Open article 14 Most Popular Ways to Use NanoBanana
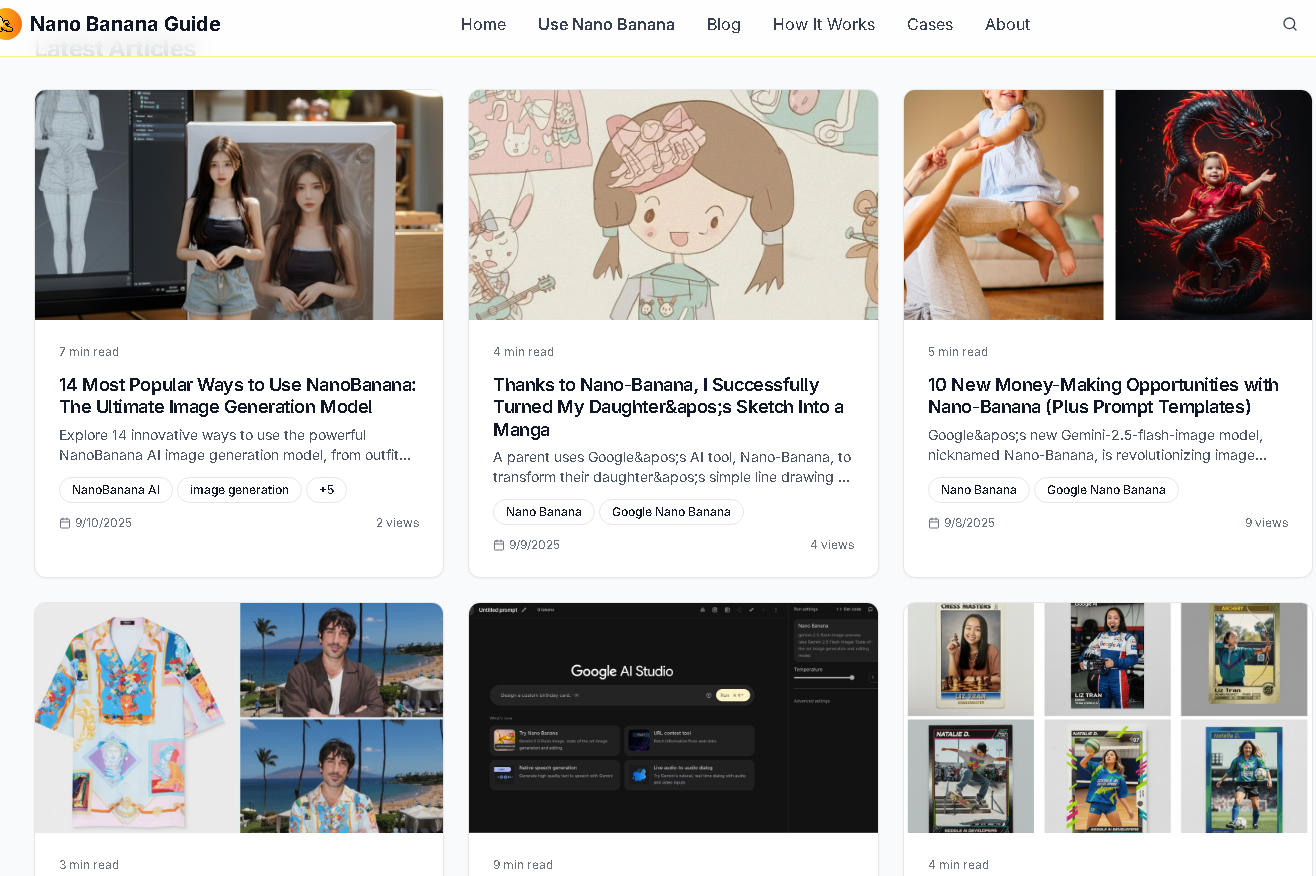Screen dimensions: 1316x876 coord(238,396)
